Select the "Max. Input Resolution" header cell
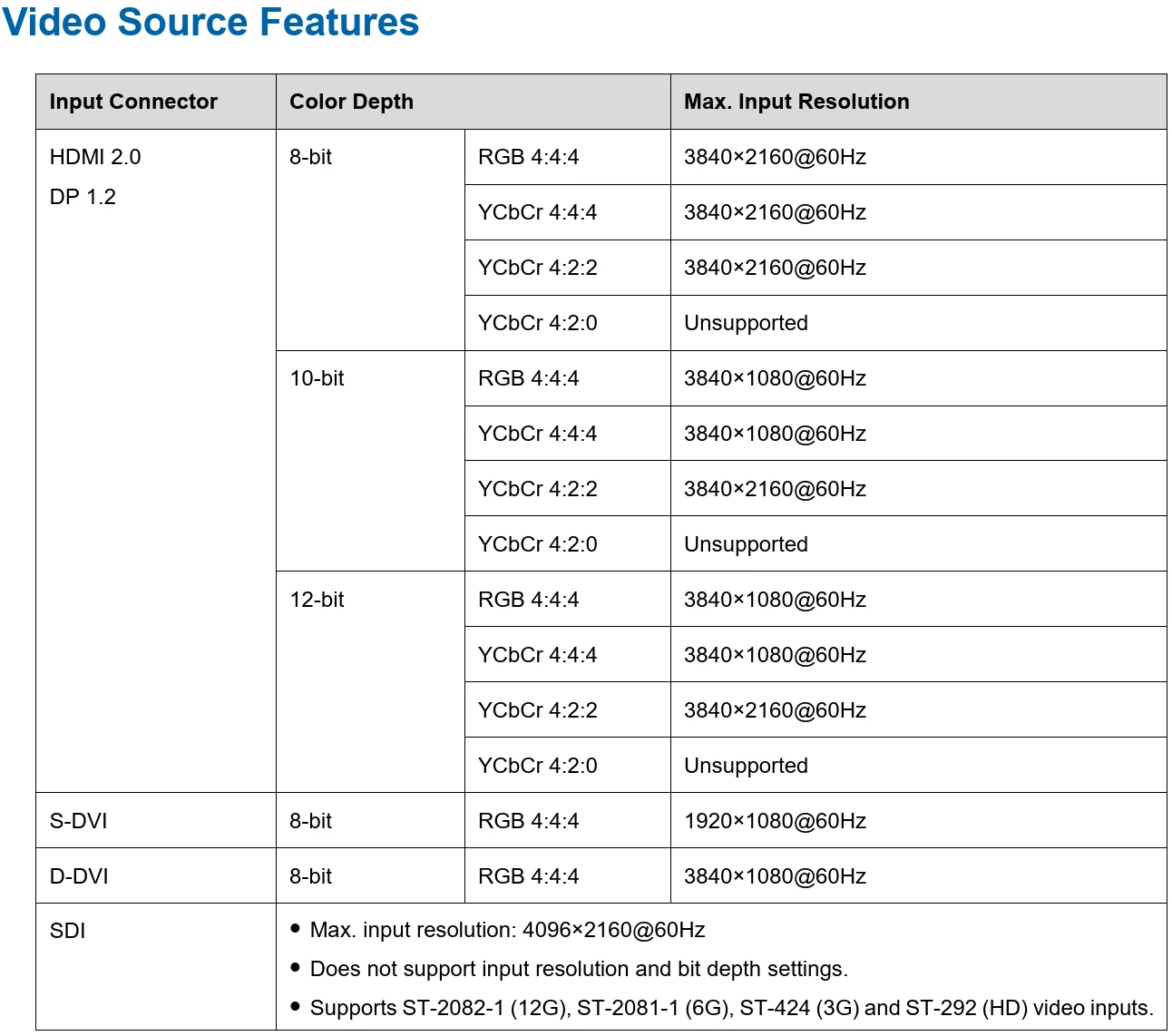 tap(796, 102)
